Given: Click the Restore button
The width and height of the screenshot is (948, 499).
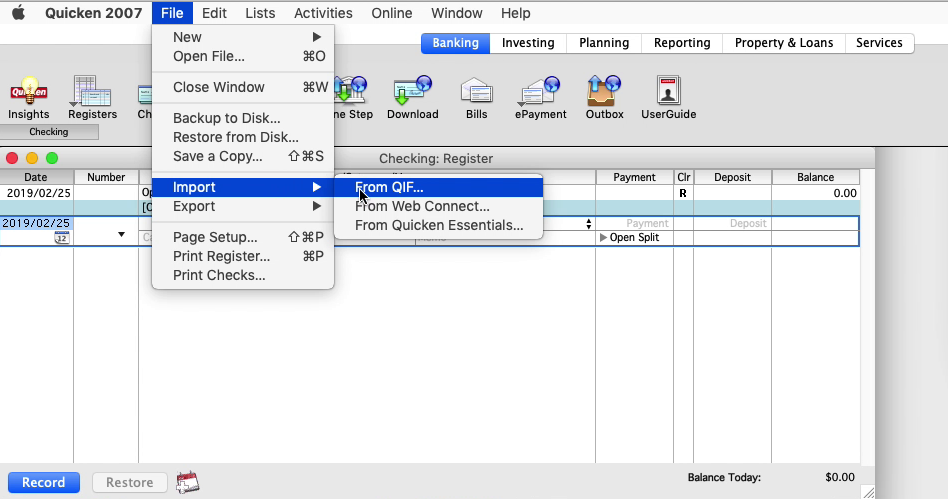Looking at the screenshot, I should [x=129, y=482].
